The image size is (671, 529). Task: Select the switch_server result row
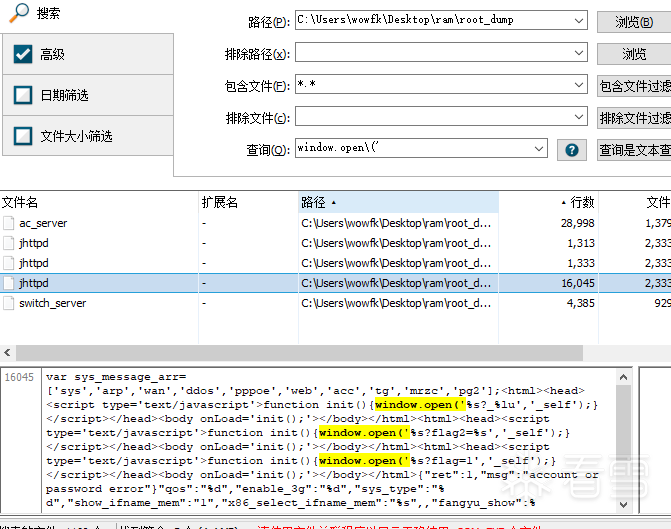point(336,303)
